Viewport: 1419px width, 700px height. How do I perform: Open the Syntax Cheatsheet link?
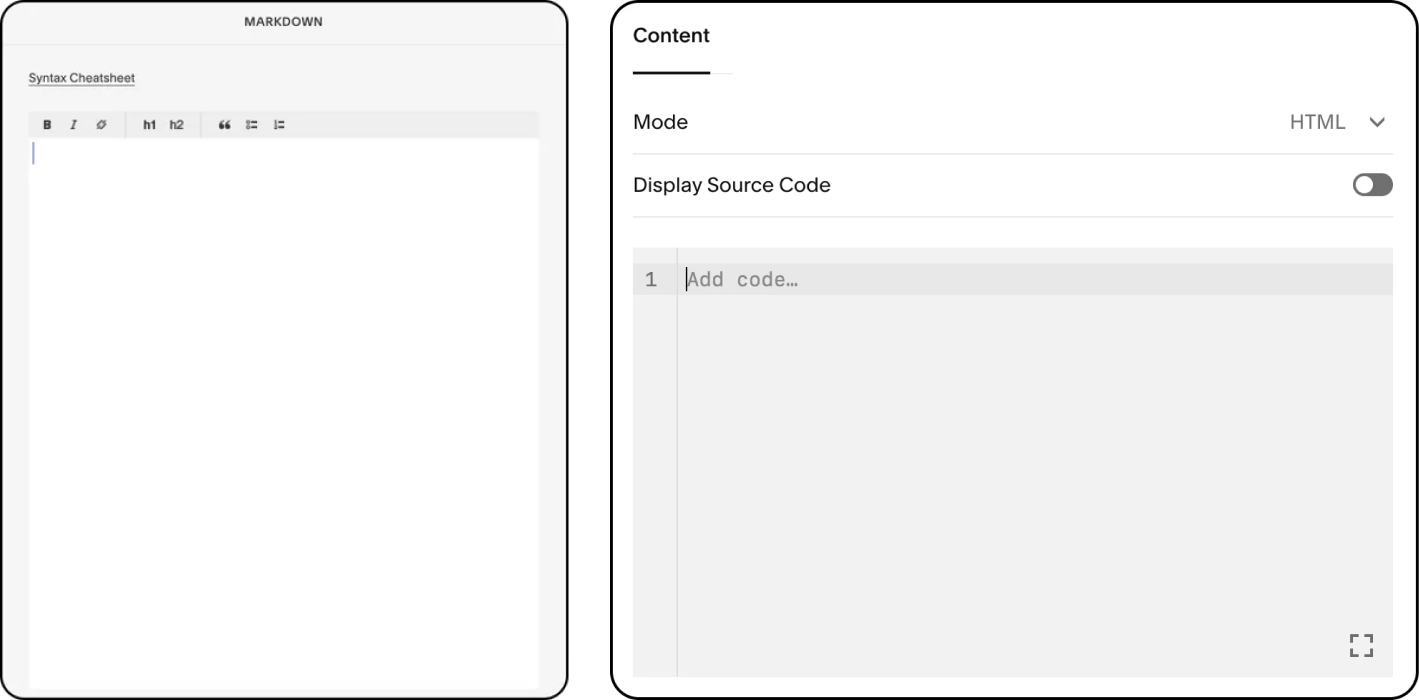click(x=82, y=78)
